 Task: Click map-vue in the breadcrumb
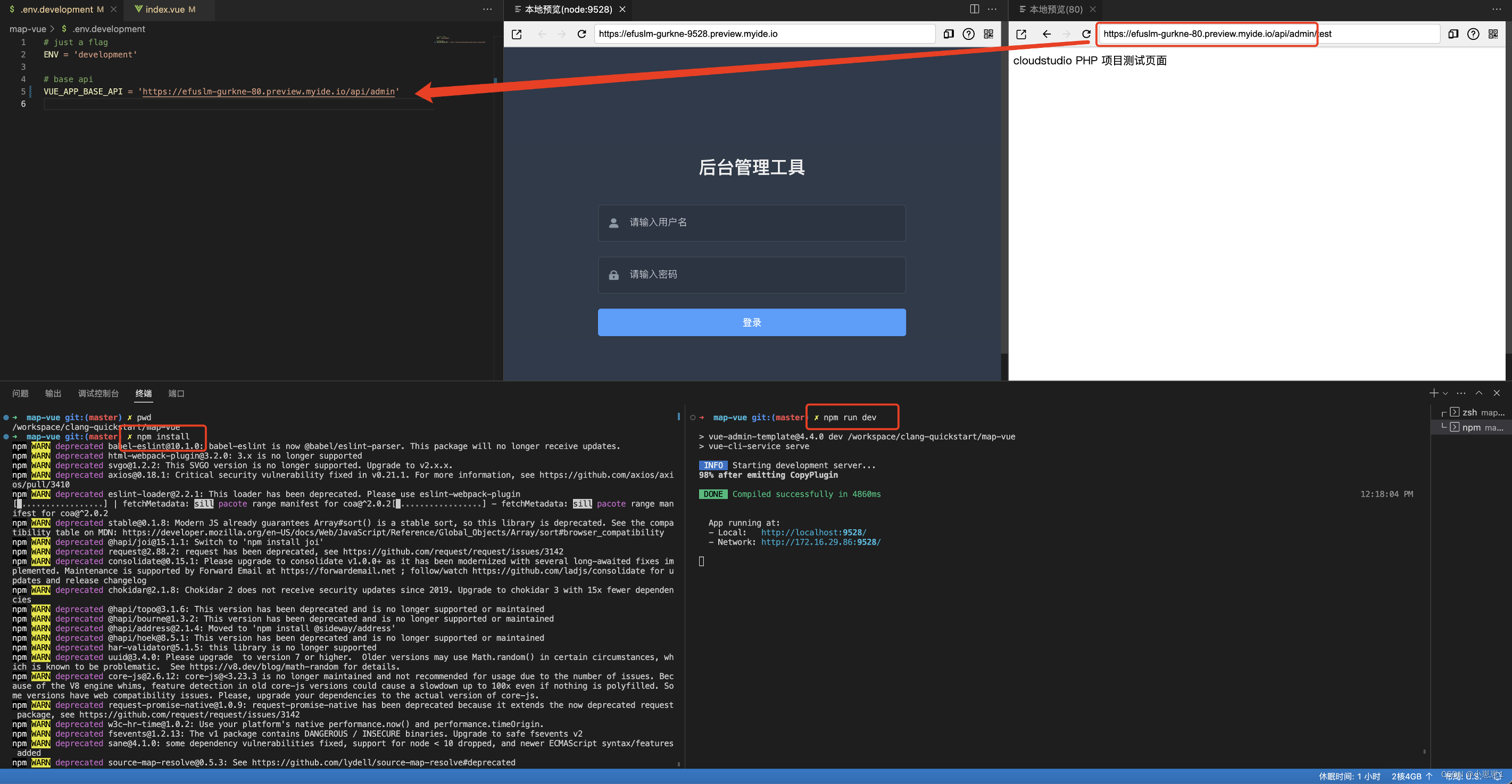point(28,29)
